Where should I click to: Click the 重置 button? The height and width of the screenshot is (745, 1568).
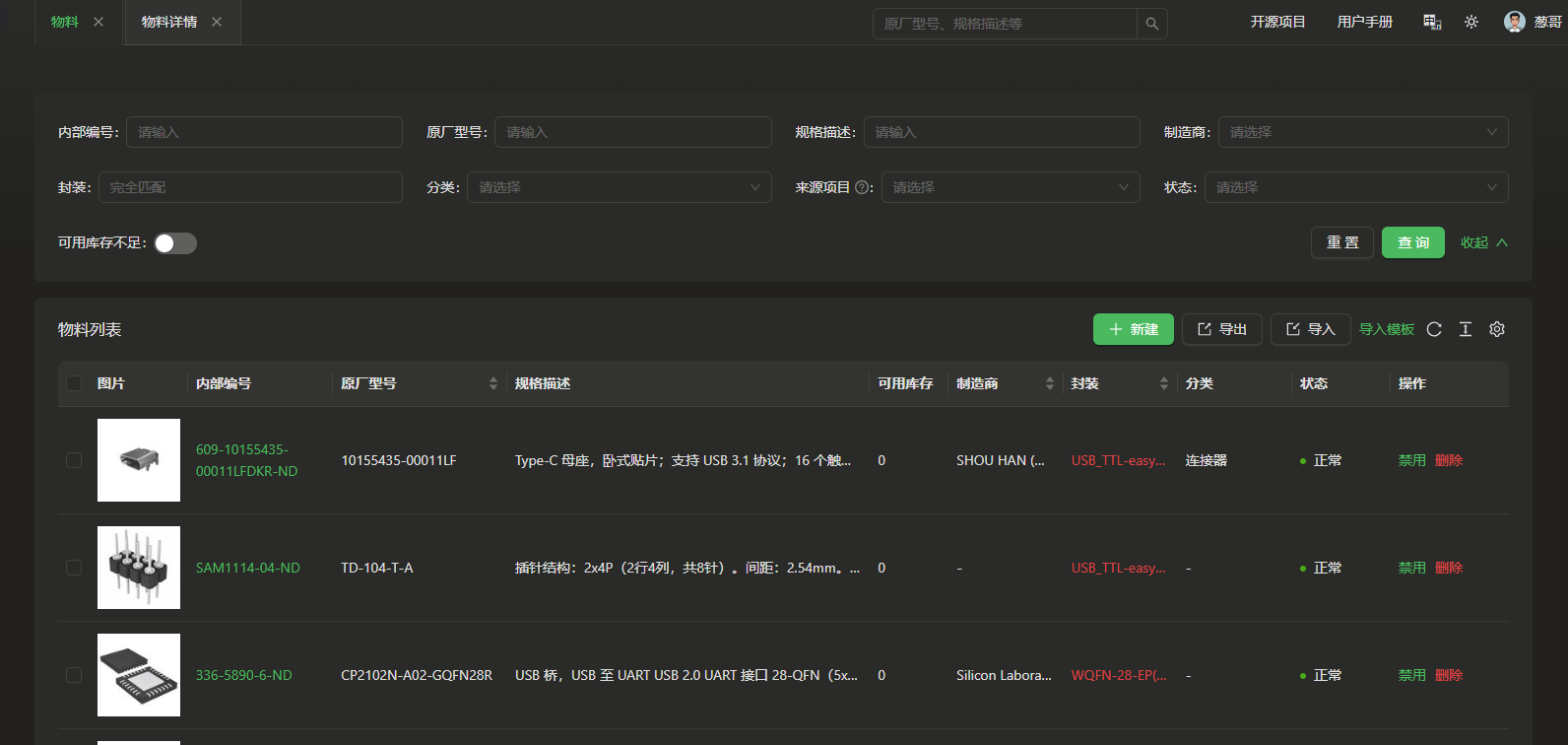click(x=1342, y=242)
